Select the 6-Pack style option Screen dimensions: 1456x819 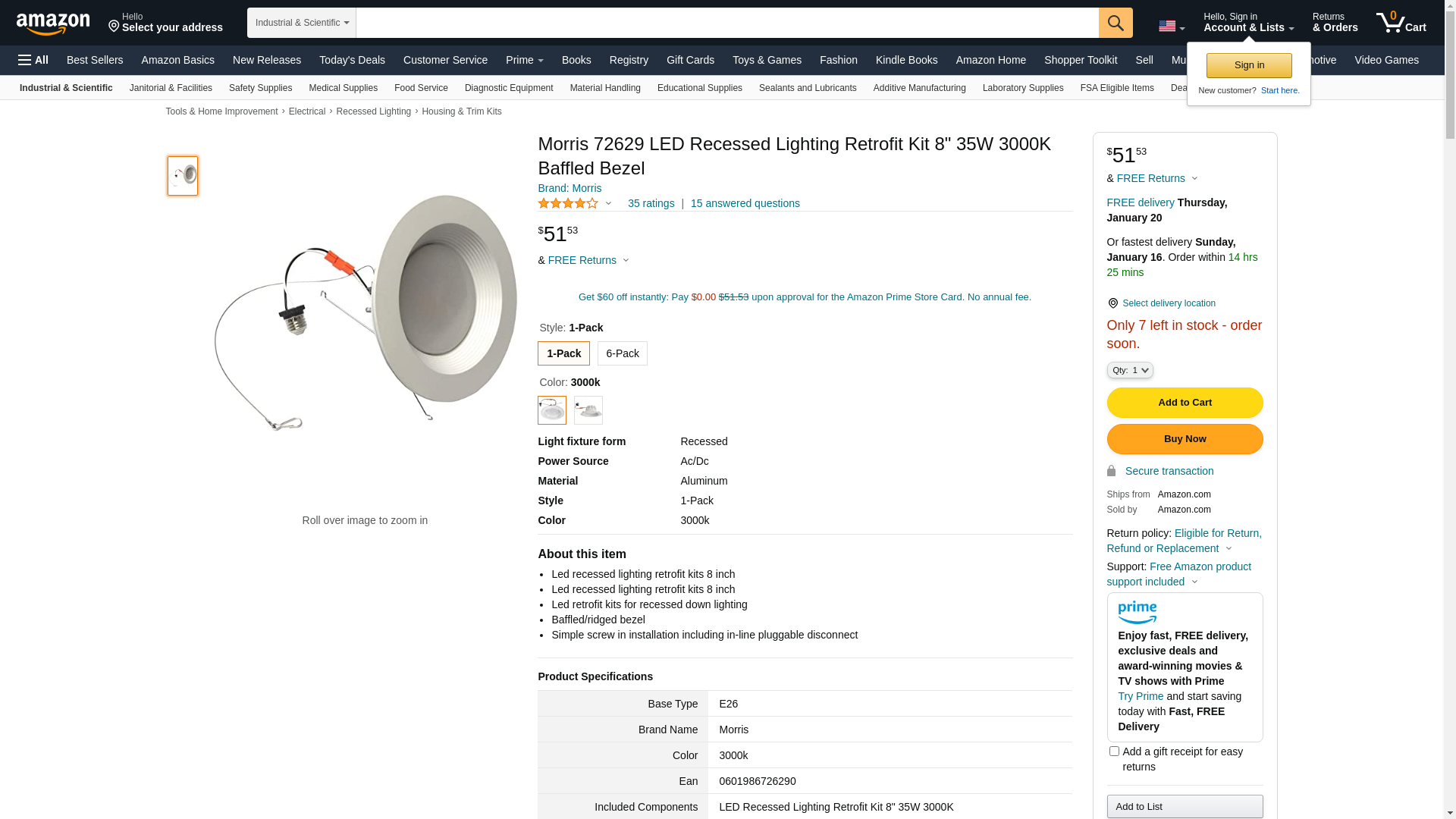pos(622,353)
